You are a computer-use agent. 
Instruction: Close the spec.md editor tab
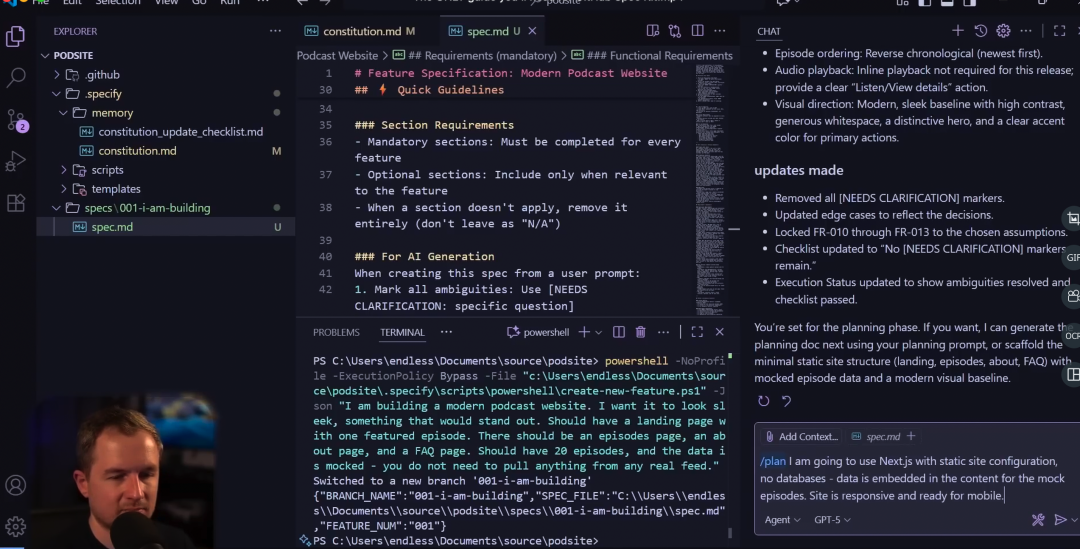pos(532,31)
